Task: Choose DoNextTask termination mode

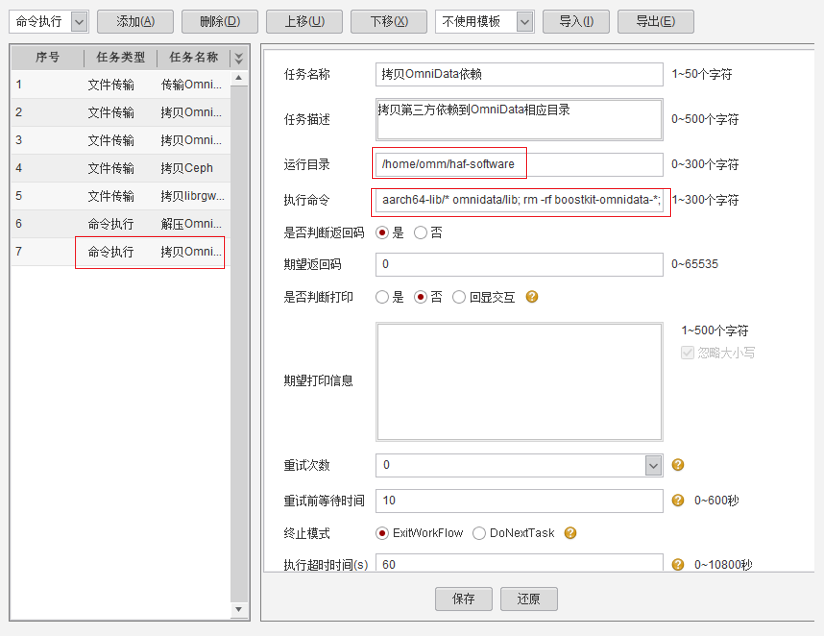Action: tap(479, 533)
